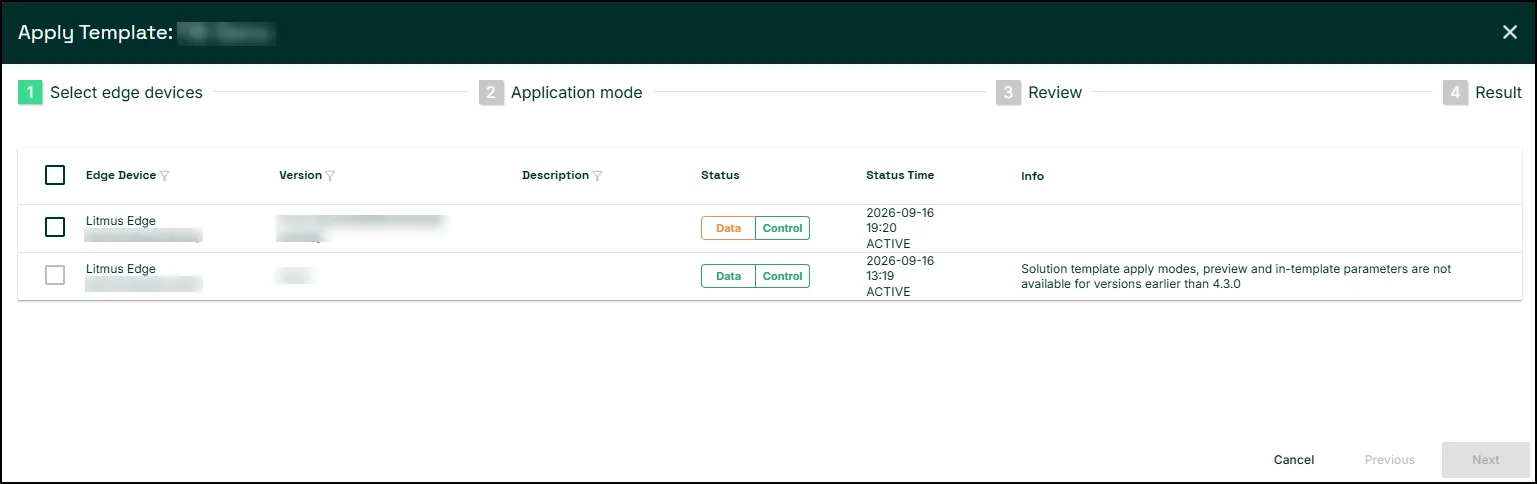This screenshot has height=484, width=1537.
Task: Click the Litmus Edge name in first row
Action: [121, 221]
